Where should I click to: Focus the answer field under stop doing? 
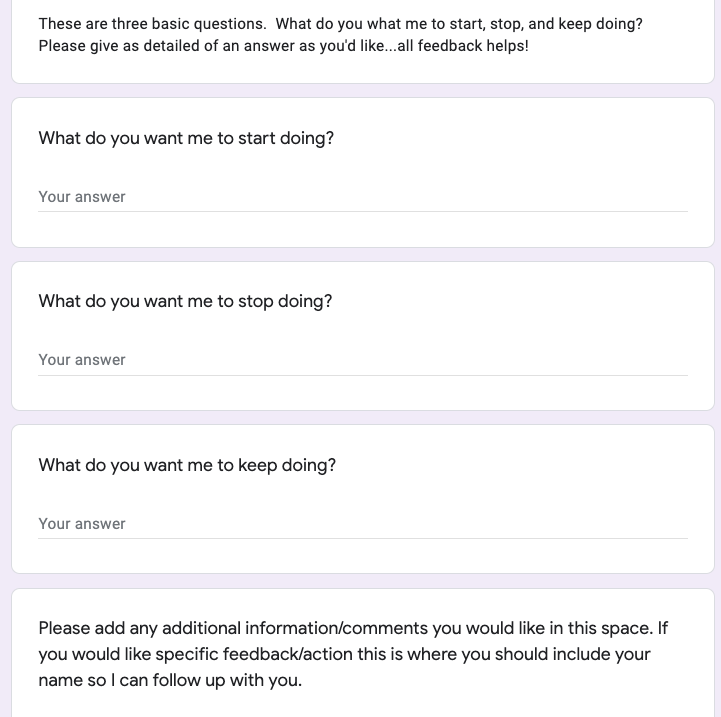tap(362, 360)
